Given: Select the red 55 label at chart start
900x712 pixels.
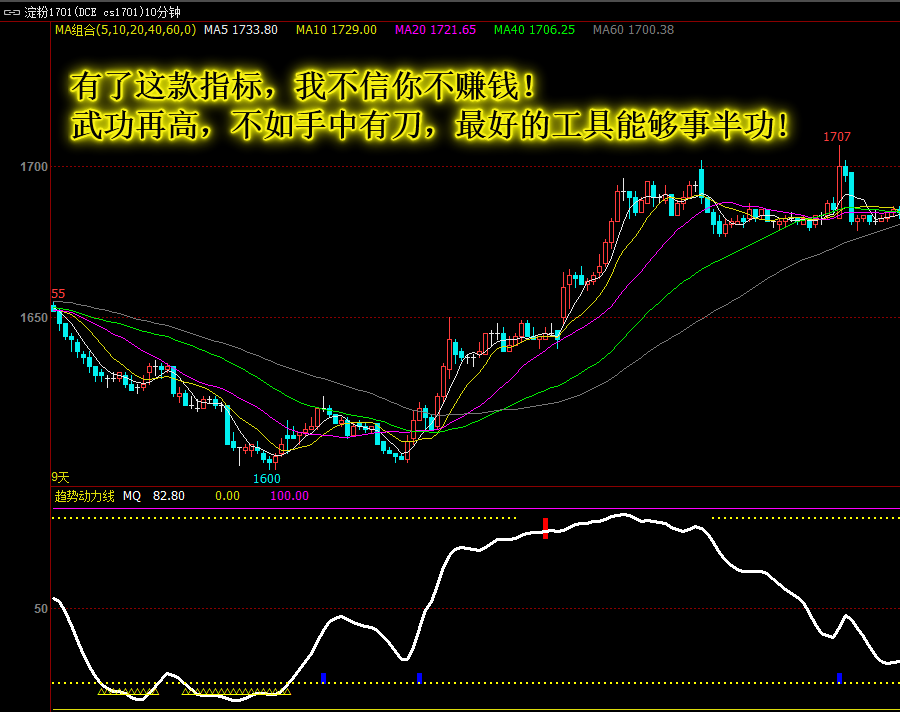Looking at the screenshot, I should pyautogui.click(x=58, y=294).
